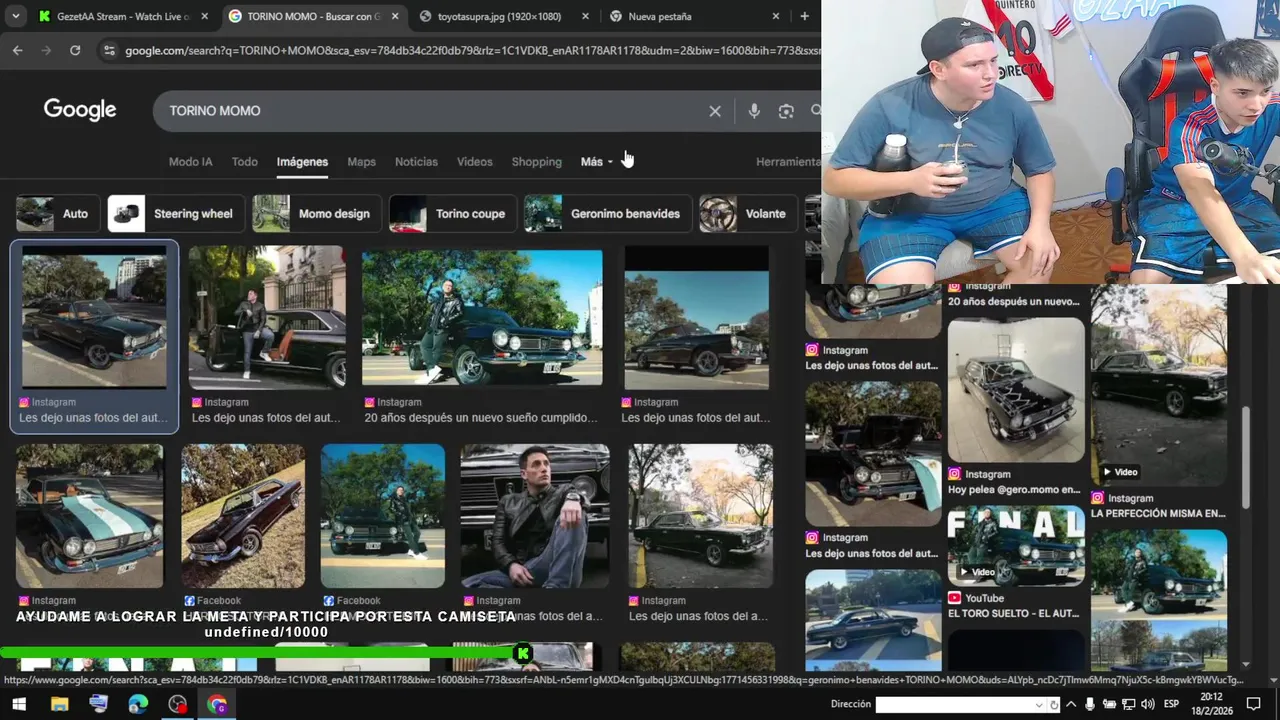Viewport: 1280px width, 720px height.
Task: Open the volume speaker tray icon
Action: tap(1147, 704)
